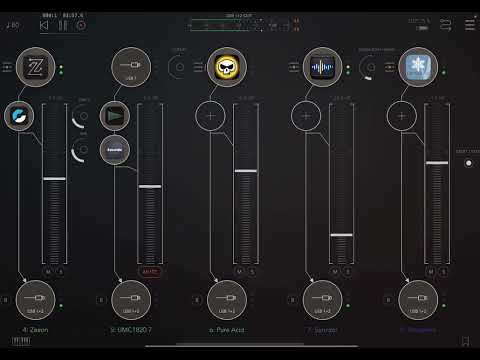Viewport: 480px width, 360px height.
Task: Open the second effect slot under green triangle
Action: [x=115, y=150]
